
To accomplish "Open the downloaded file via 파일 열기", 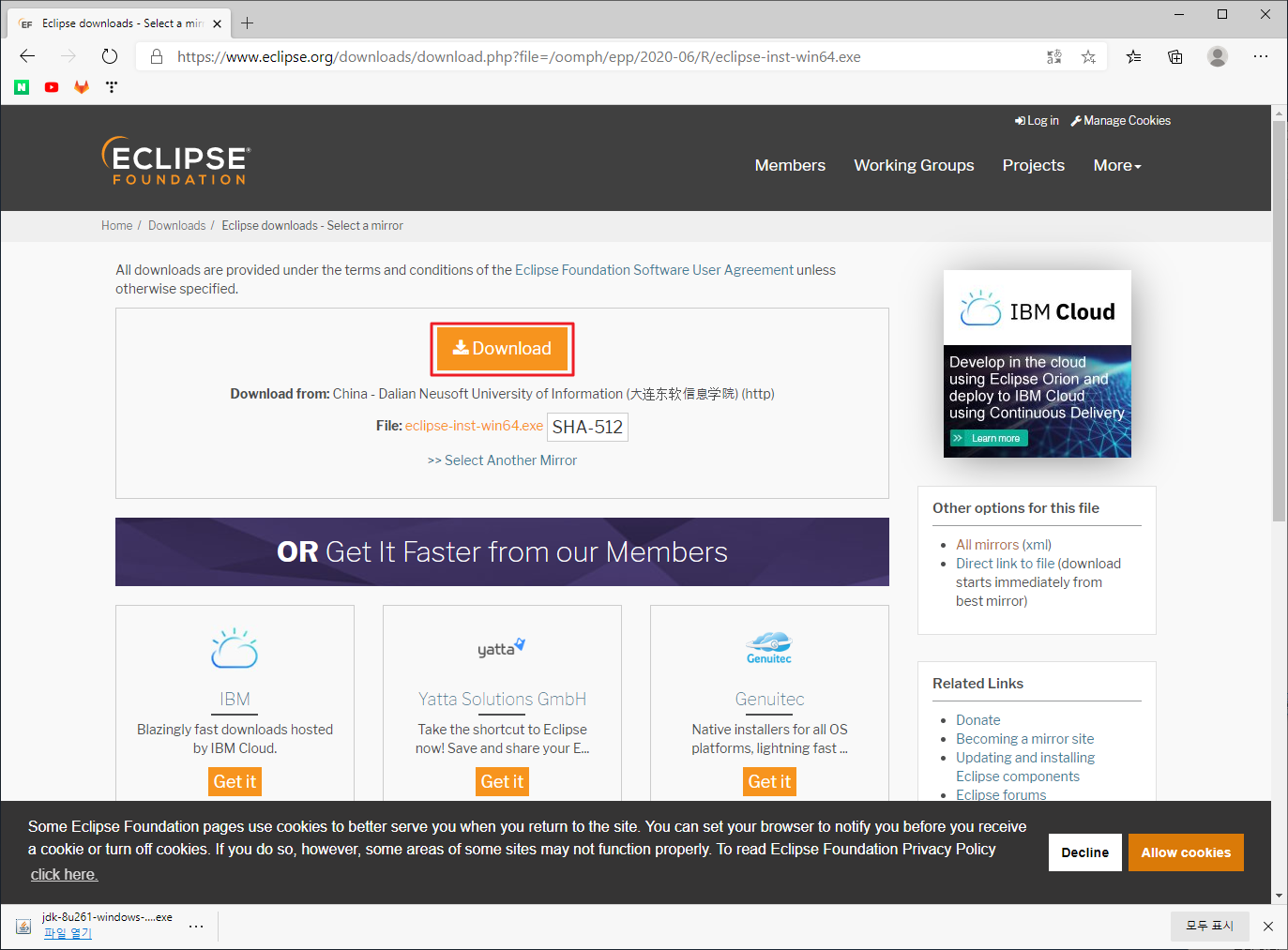I will point(68,933).
